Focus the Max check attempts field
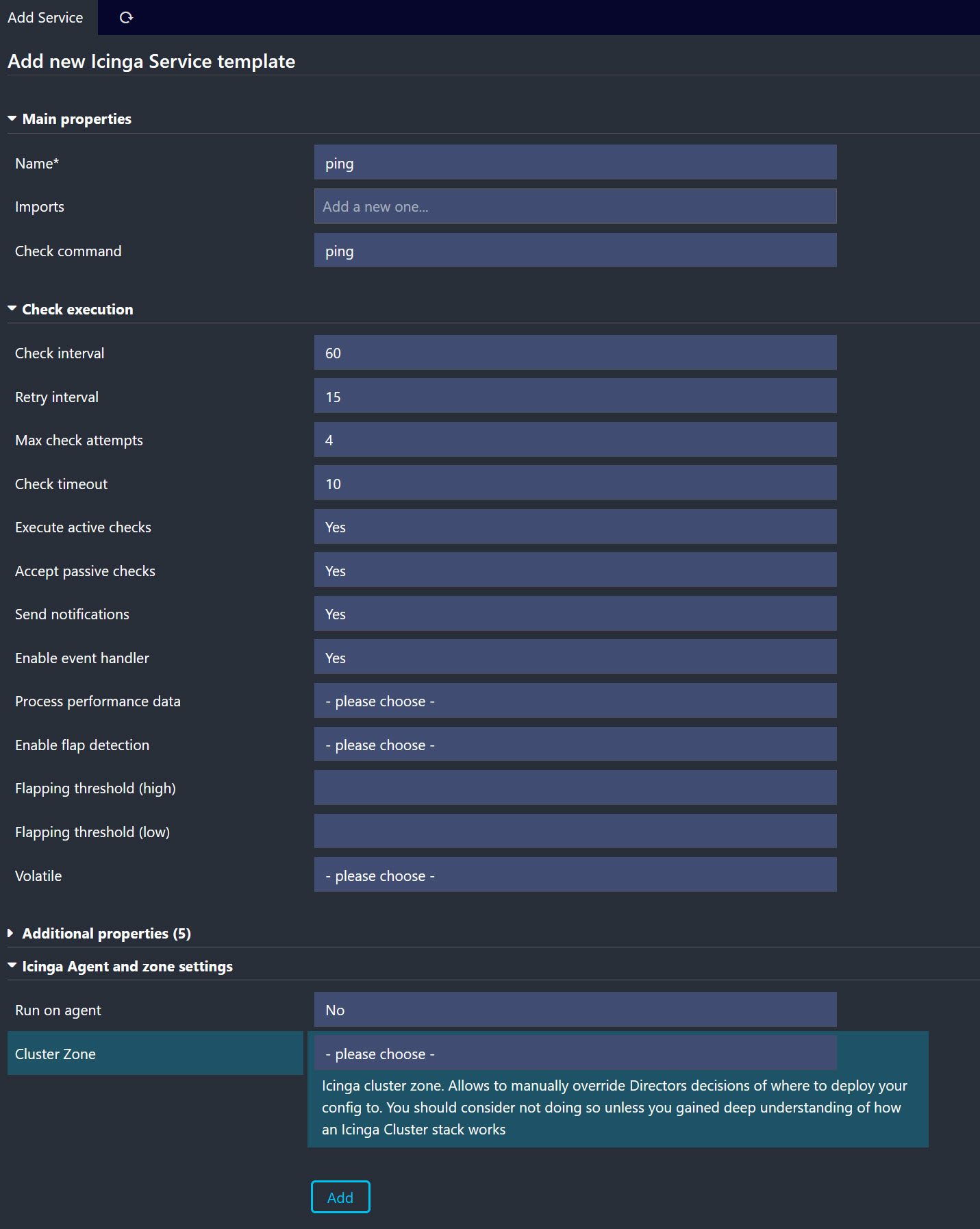Viewport: 980px width, 1229px height. click(x=575, y=440)
